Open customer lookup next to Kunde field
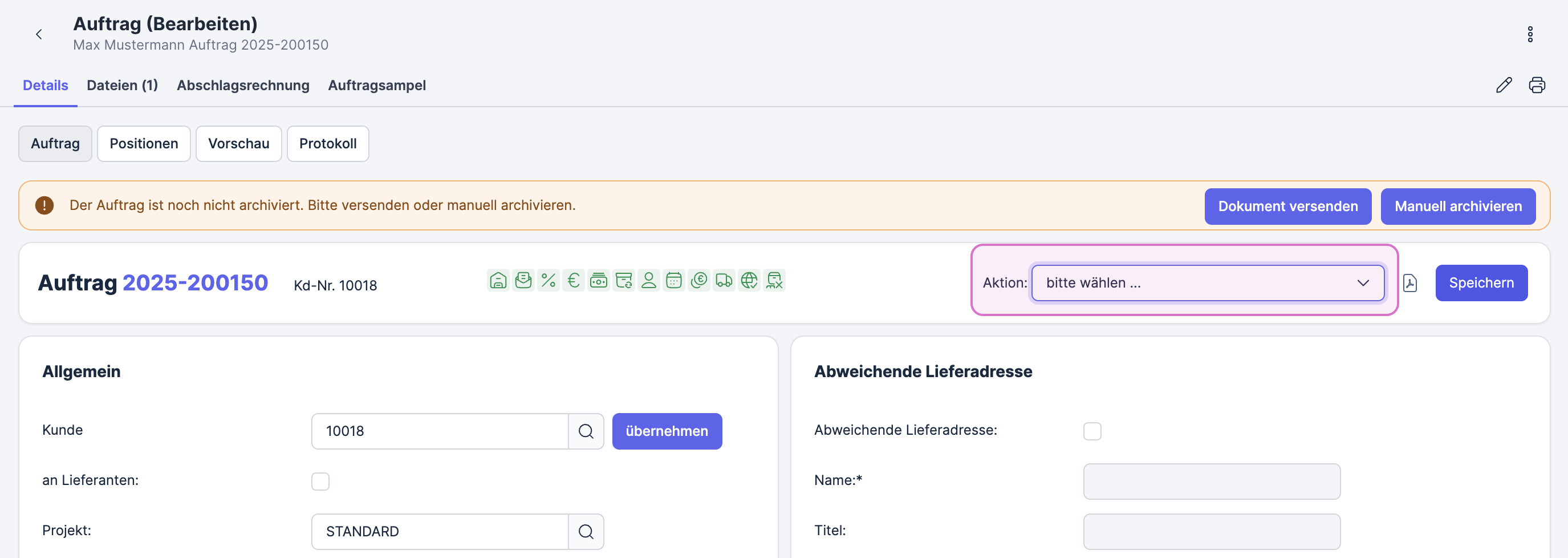The width and height of the screenshot is (1568, 558). pyautogui.click(x=586, y=431)
